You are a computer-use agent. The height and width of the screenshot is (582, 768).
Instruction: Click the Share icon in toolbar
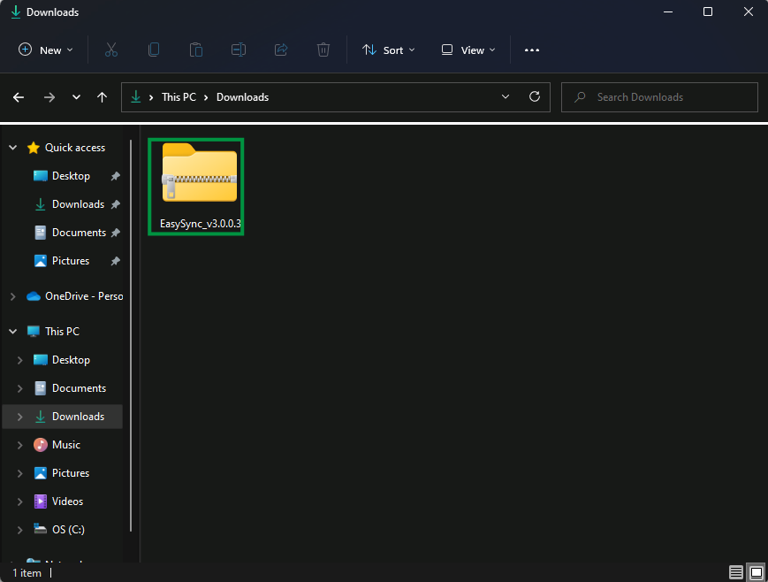coord(281,50)
